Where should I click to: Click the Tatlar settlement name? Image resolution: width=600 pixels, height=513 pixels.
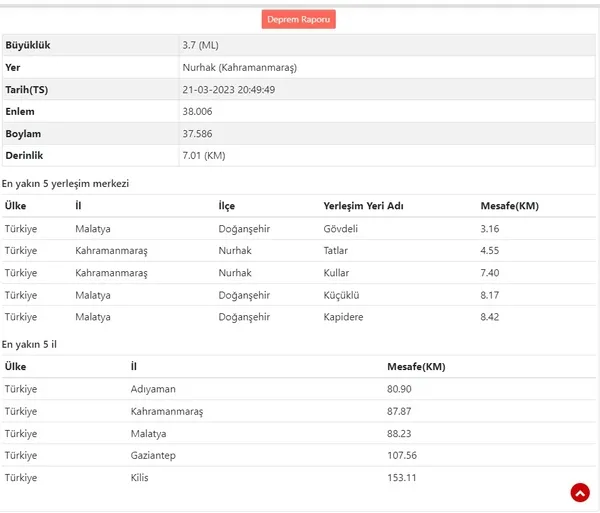tap(336, 251)
